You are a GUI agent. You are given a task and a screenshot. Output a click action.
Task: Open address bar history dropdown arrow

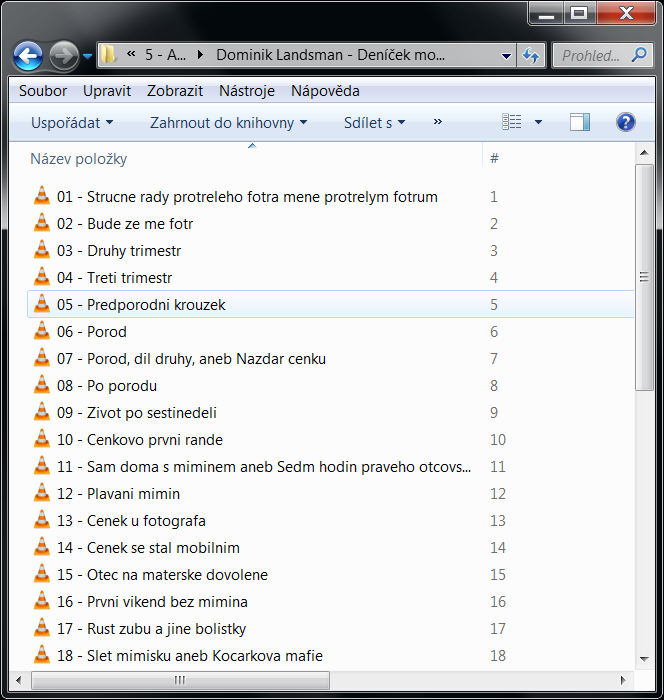506,56
